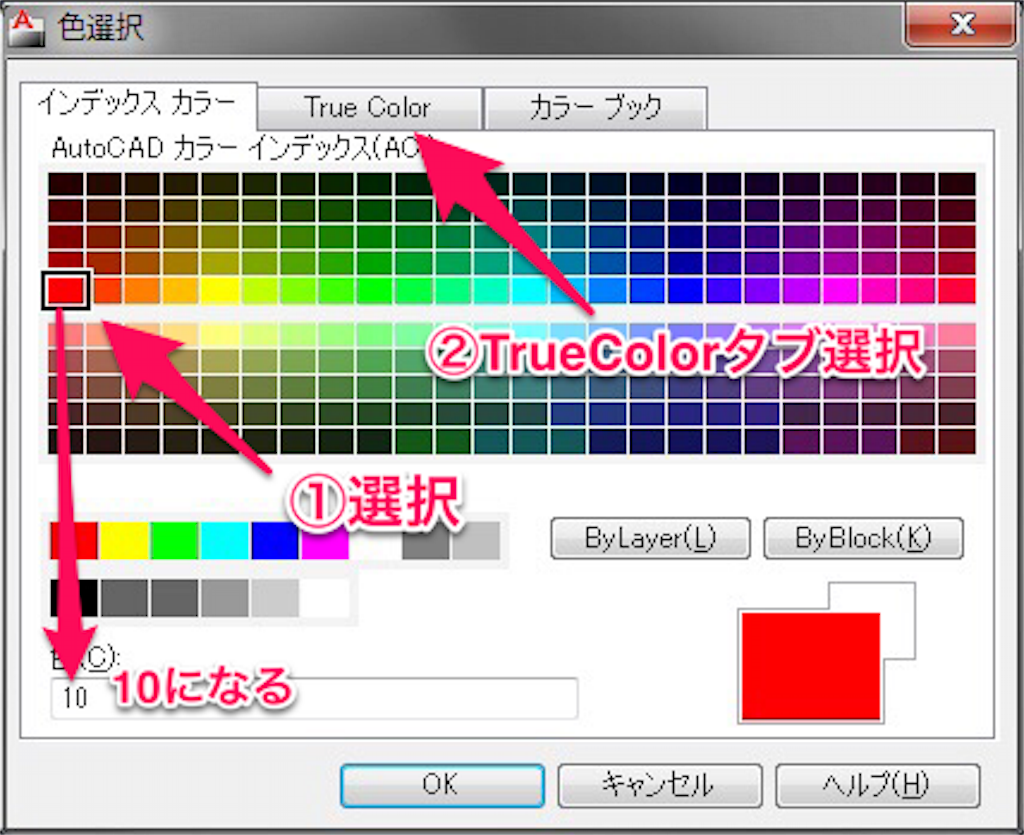Choose the green standard color swatch
The image size is (1024, 835).
(x=174, y=540)
